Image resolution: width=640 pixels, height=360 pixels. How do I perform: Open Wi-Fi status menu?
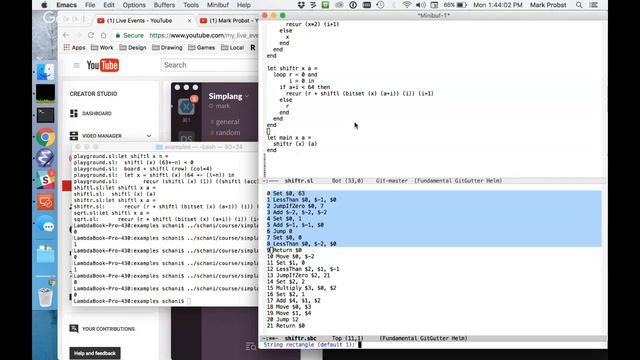tap(407, 5)
